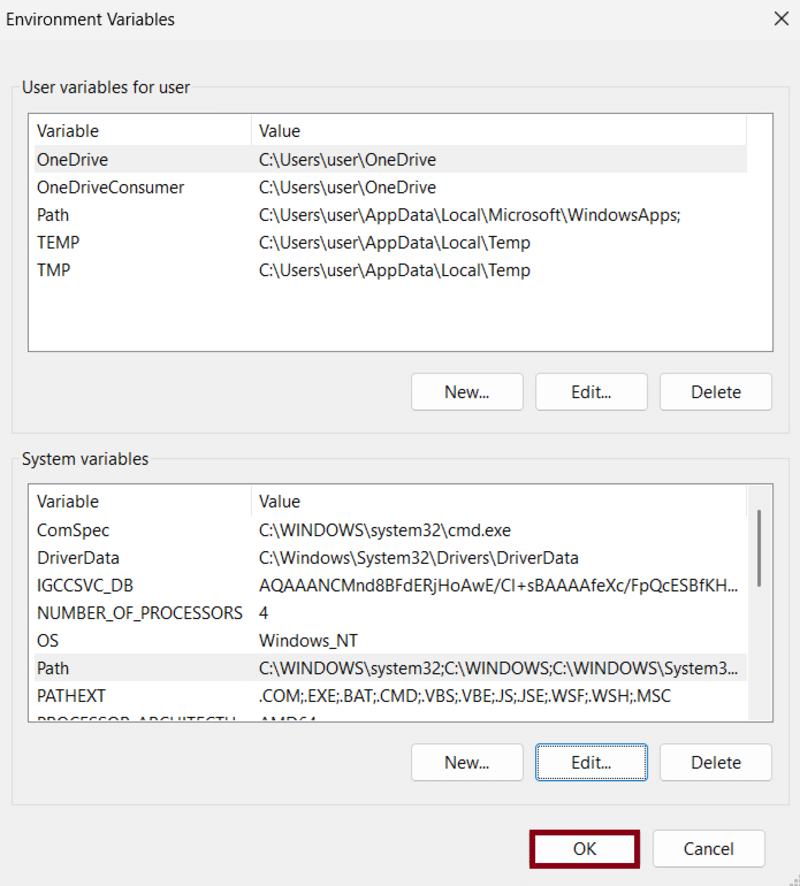This screenshot has height=886, width=800.
Task: Close the Environment Variables dialog
Action: pyautogui.click(x=780, y=18)
